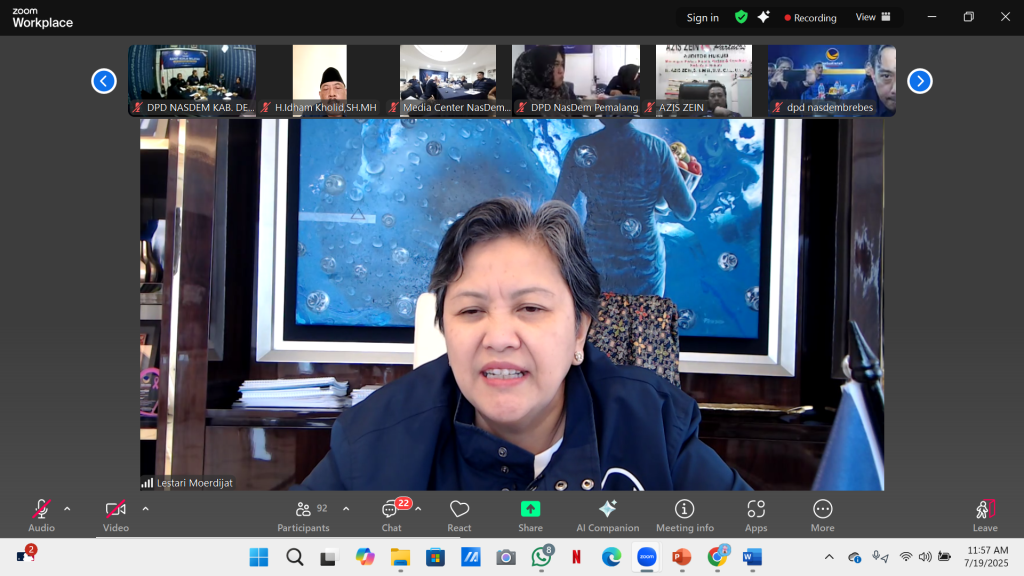1024x576 pixels.
Task: Select the AZIS ZEIN participant thumbnail
Action: [704, 80]
